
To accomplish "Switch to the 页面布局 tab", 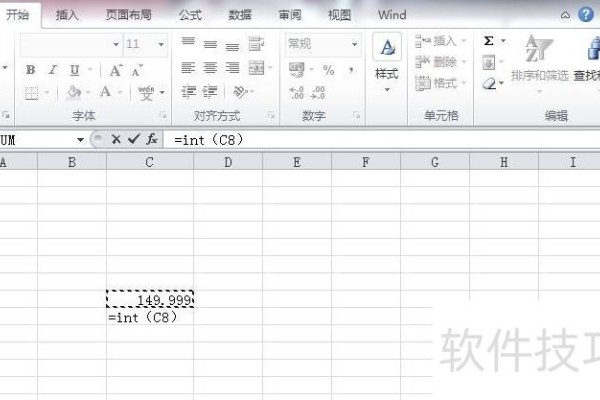I will pyautogui.click(x=129, y=15).
